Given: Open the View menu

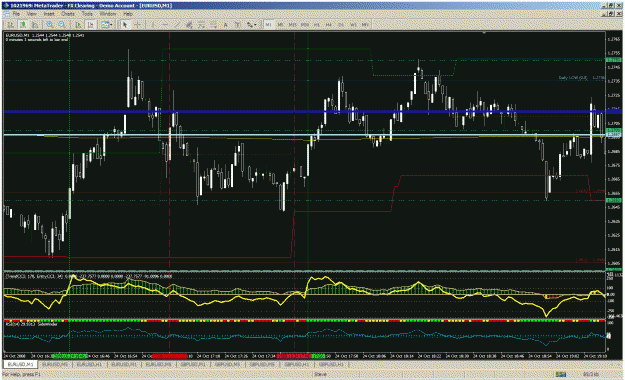Looking at the screenshot, I should tap(31, 14).
